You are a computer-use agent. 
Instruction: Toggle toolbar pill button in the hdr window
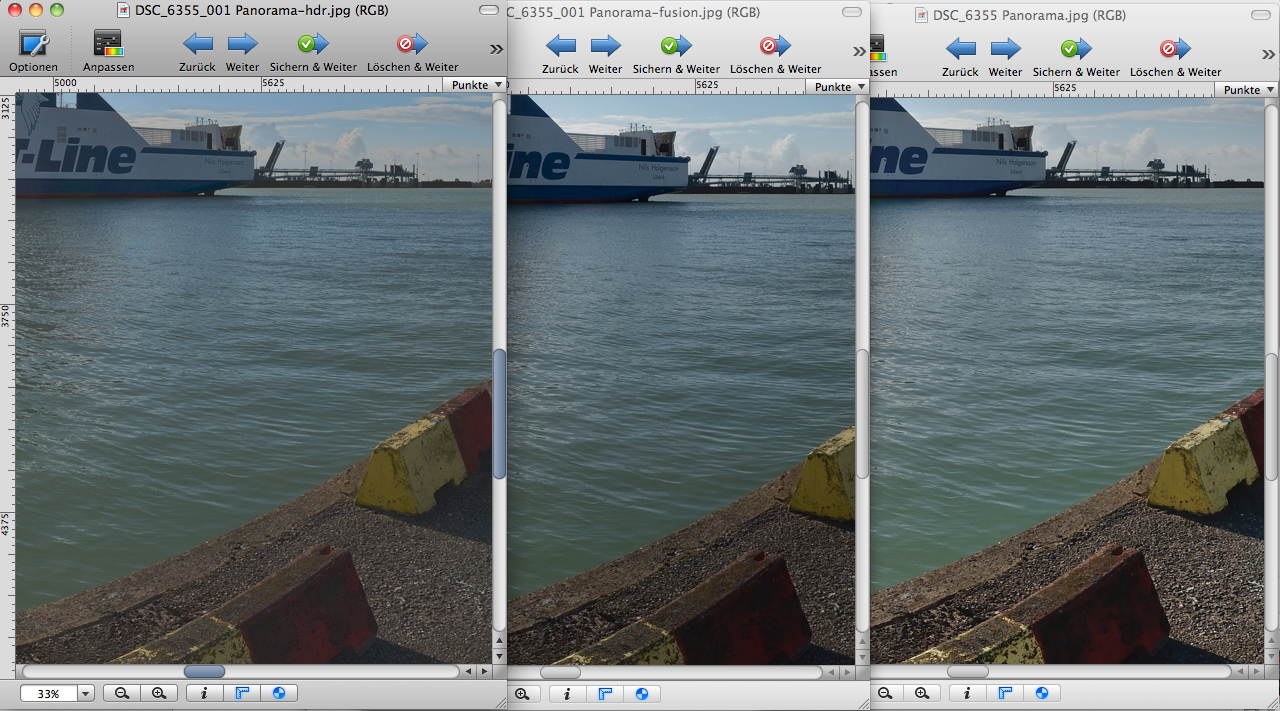pos(488,10)
